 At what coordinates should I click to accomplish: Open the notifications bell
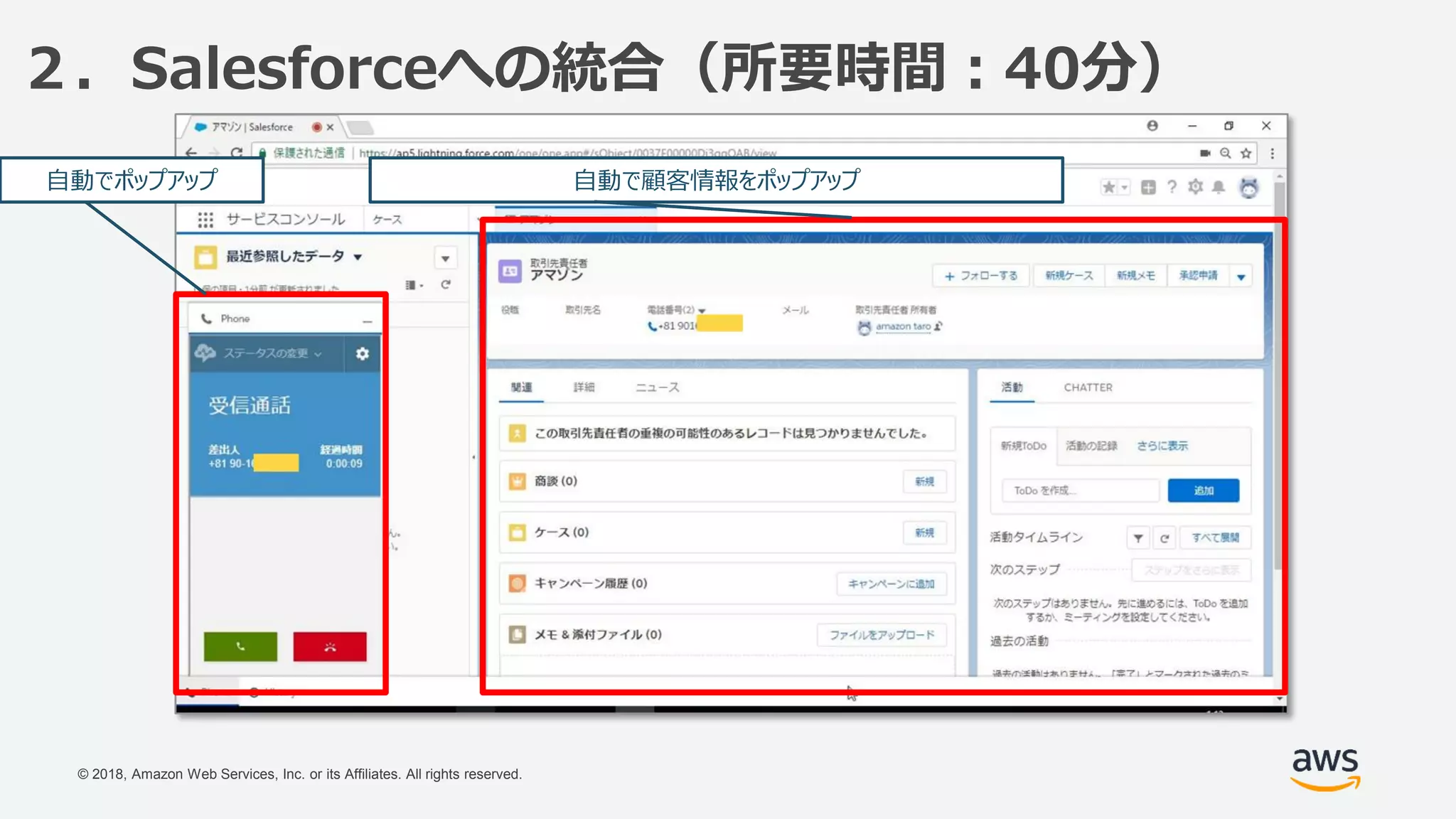1219,187
